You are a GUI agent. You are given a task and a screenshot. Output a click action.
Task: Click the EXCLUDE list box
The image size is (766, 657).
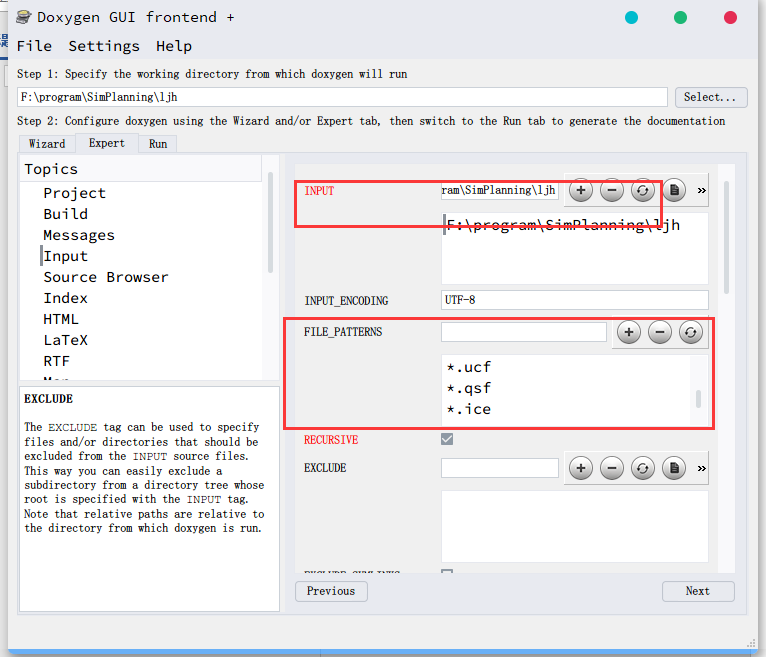click(574, 527)
